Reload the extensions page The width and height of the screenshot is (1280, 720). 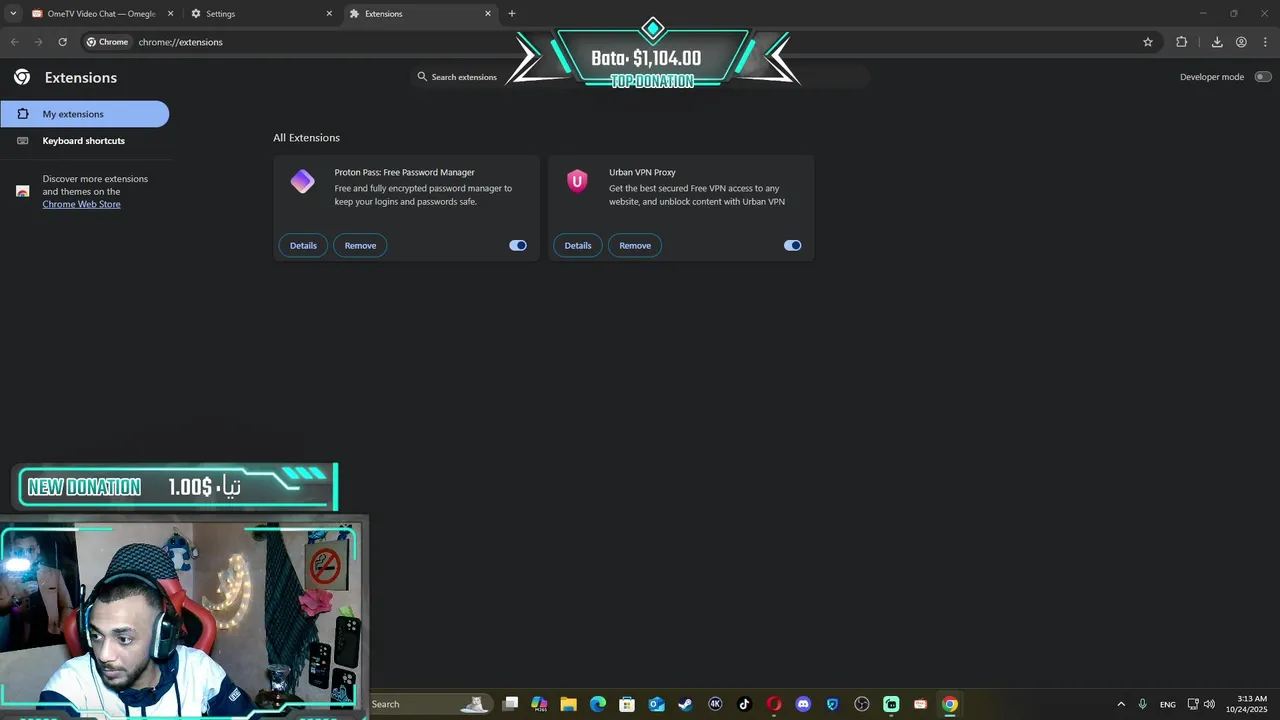pyautogui.click(x=62, y=42)
